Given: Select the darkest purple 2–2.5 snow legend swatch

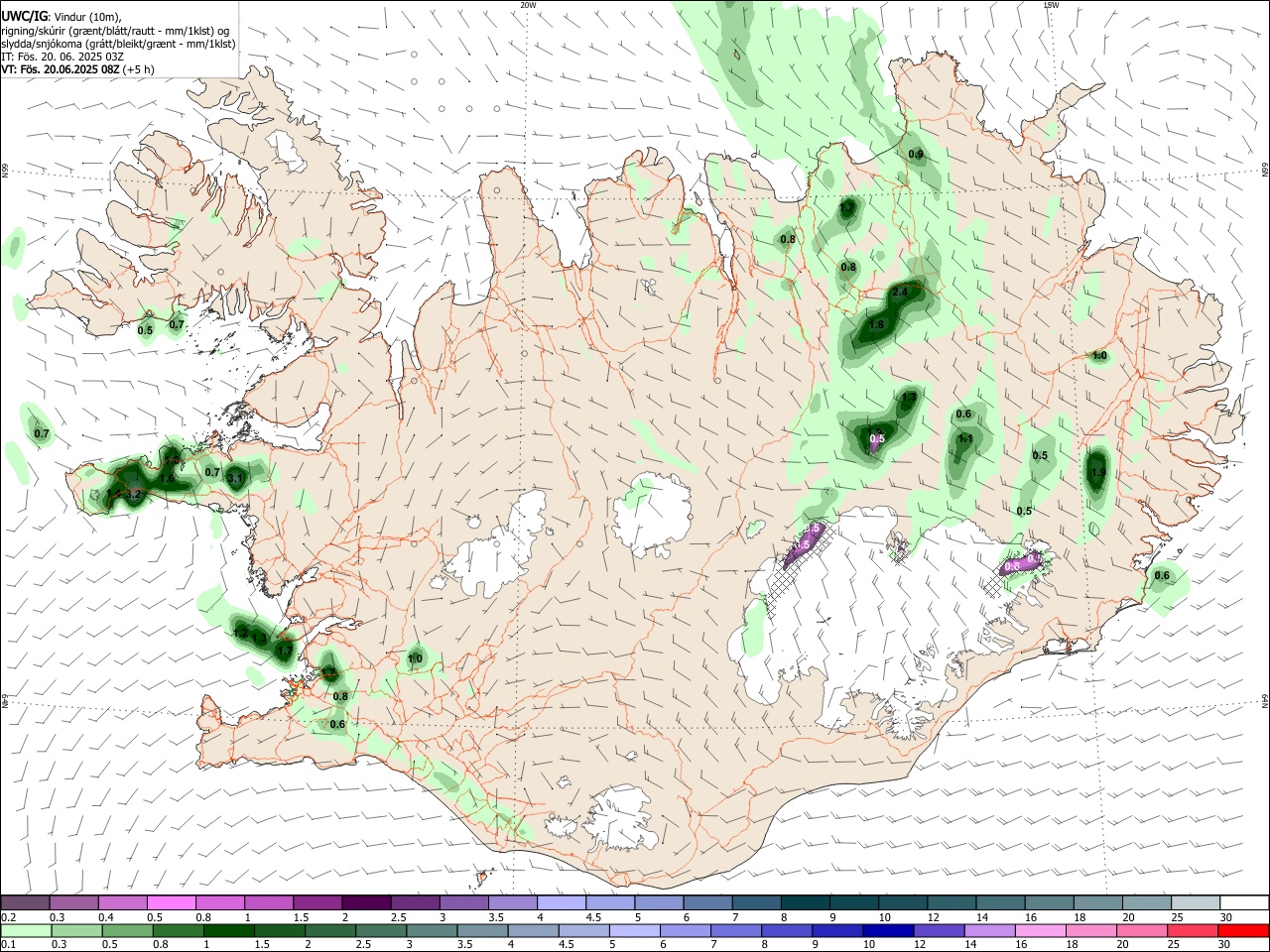Looking at the screenshot, I should (x=366, y=902).
